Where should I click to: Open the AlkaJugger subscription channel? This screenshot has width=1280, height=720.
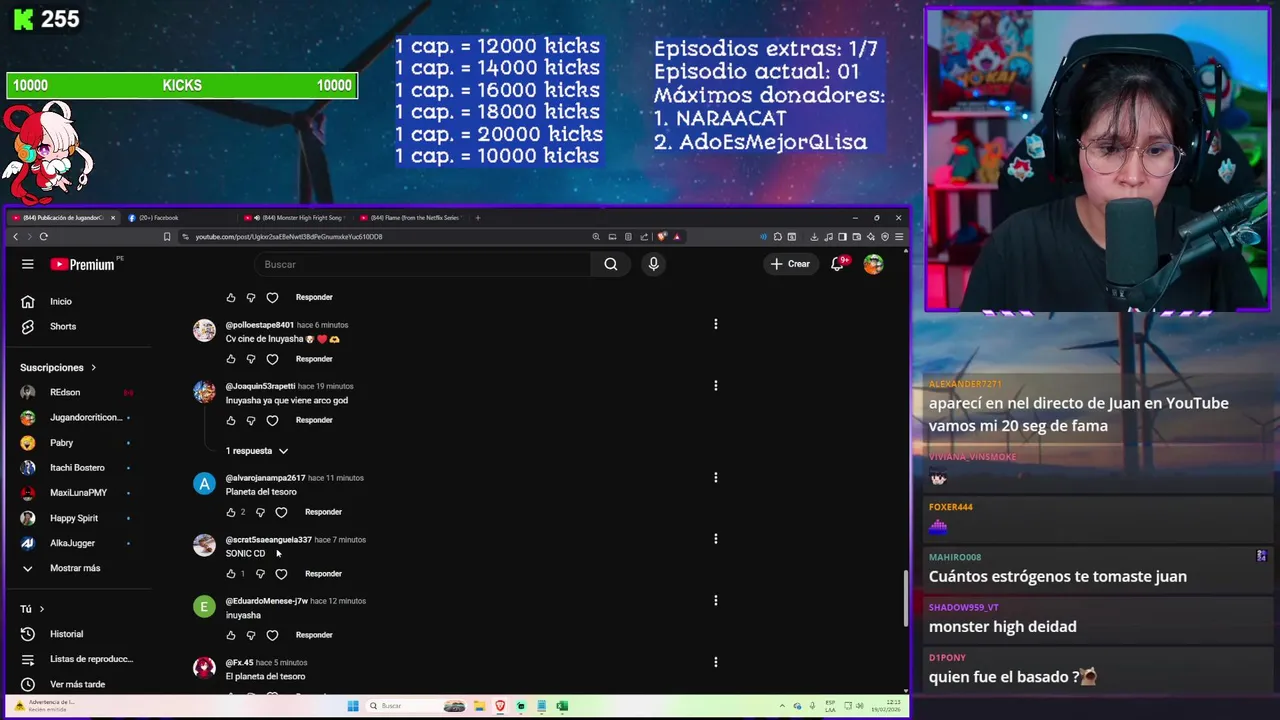72,543
